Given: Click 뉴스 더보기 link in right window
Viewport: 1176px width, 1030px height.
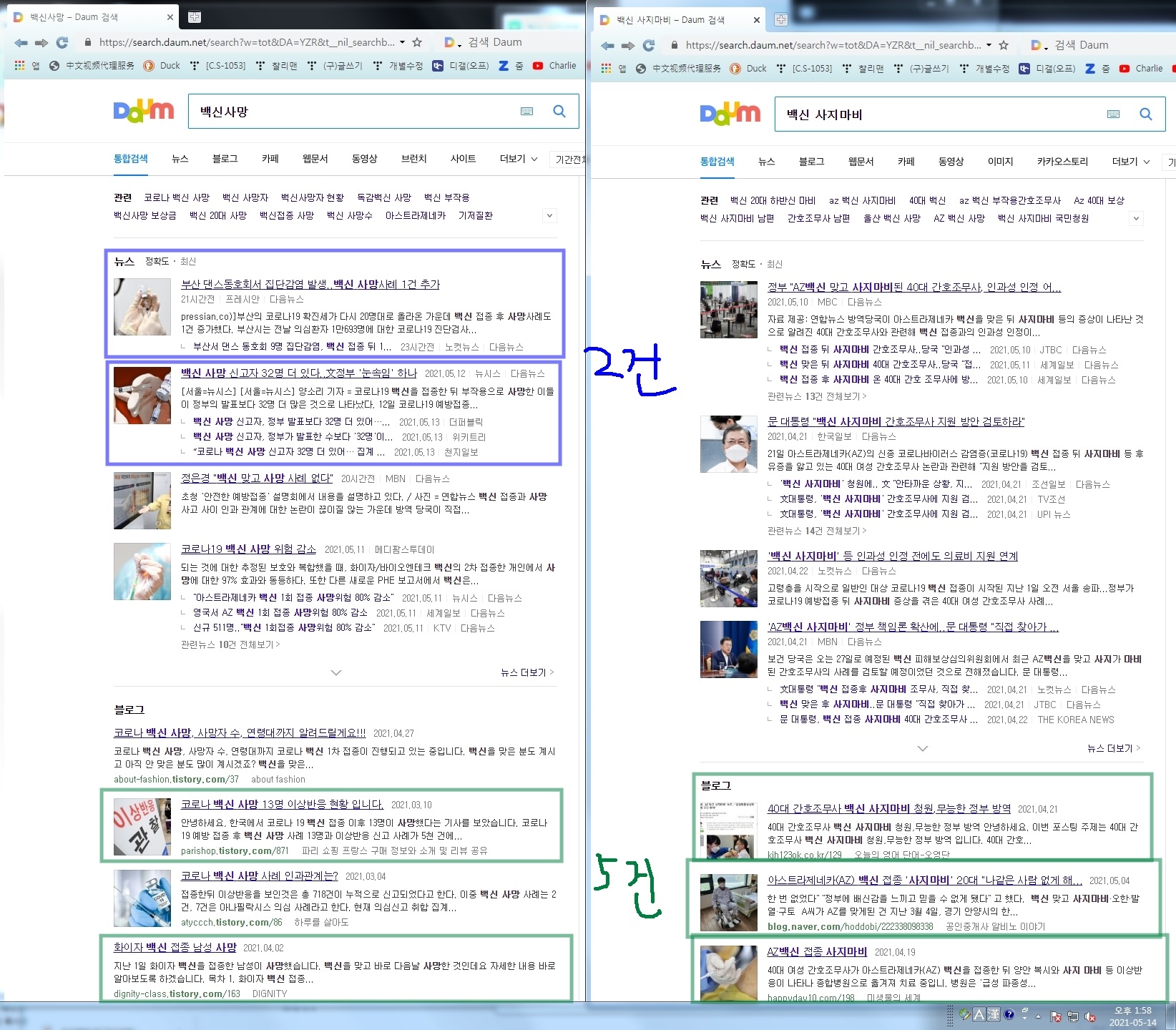Looking at the screenshot, I should (x=1114, y=748).
